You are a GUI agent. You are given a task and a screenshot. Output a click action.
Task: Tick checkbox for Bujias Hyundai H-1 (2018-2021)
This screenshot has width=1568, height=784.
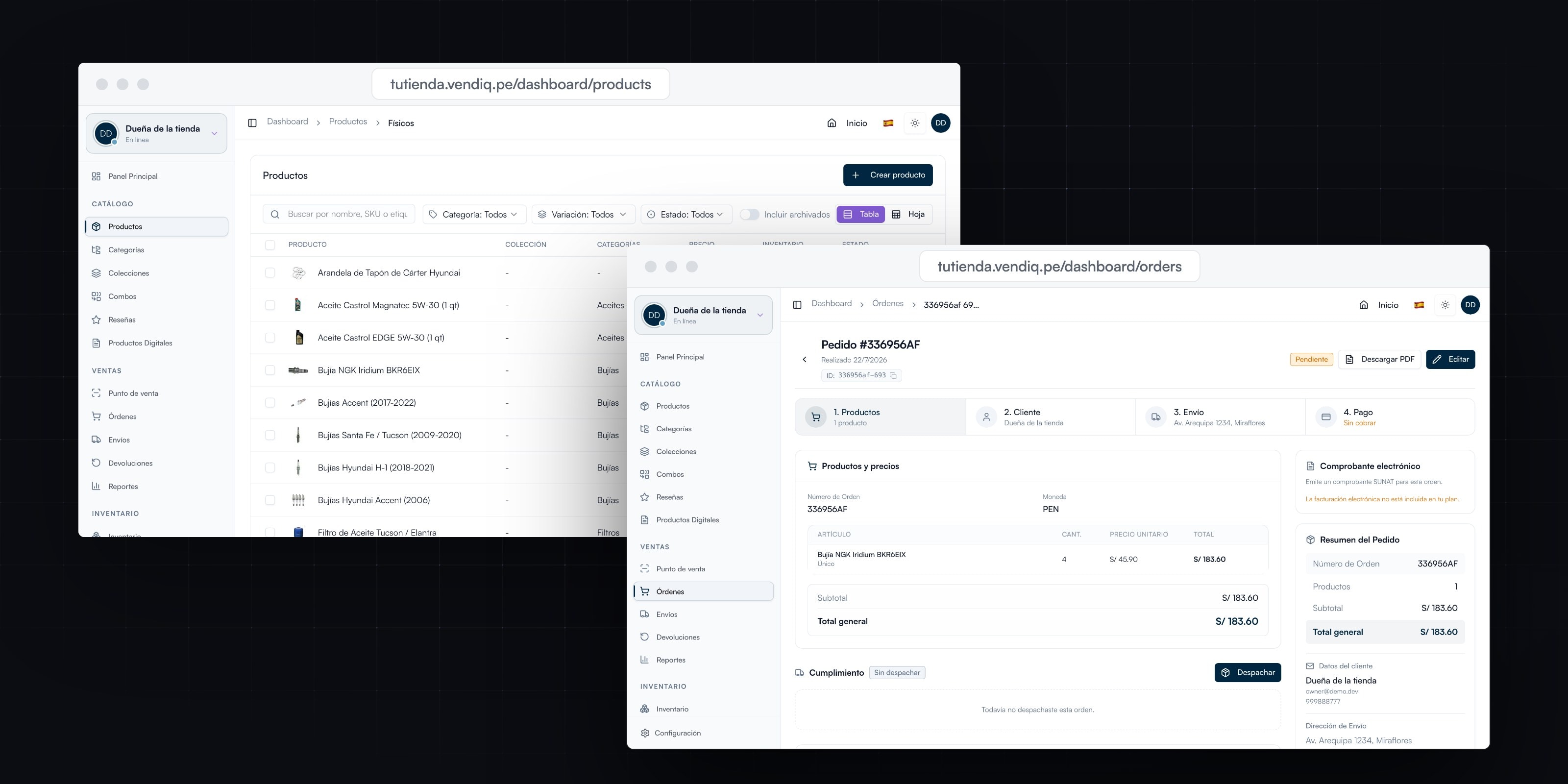tap(269, 467)
